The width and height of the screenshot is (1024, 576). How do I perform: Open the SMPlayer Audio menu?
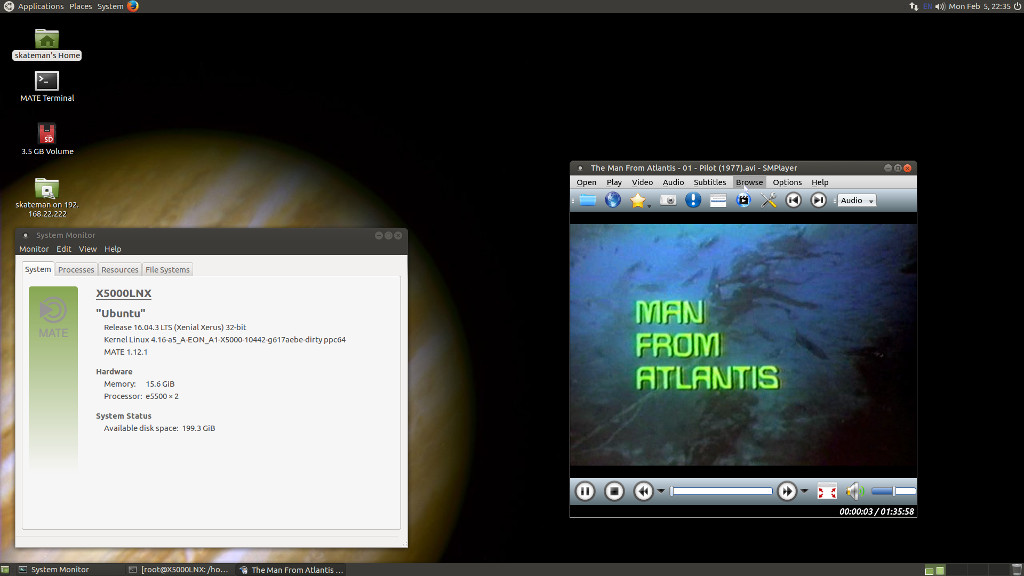coord(673,182)
